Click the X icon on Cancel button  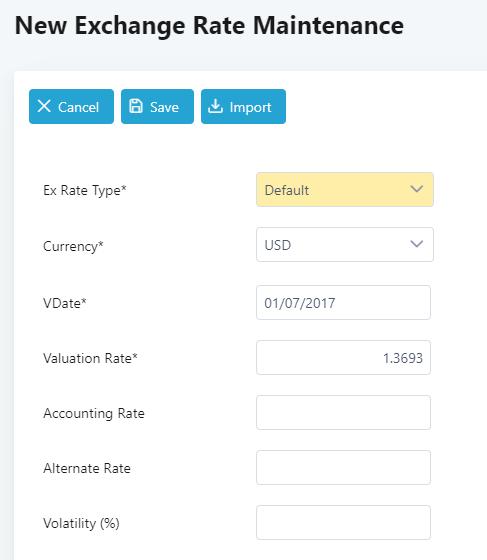coord(44,106)
